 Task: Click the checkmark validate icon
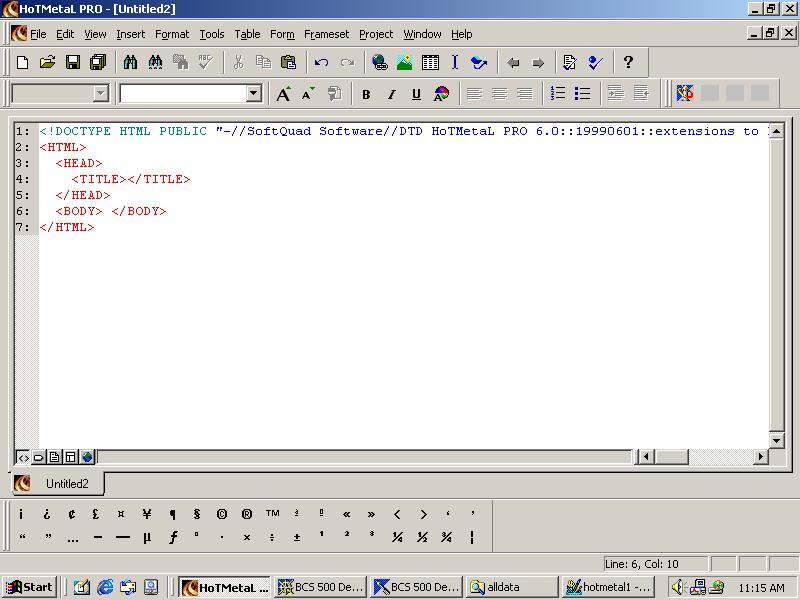pos(595,63)
